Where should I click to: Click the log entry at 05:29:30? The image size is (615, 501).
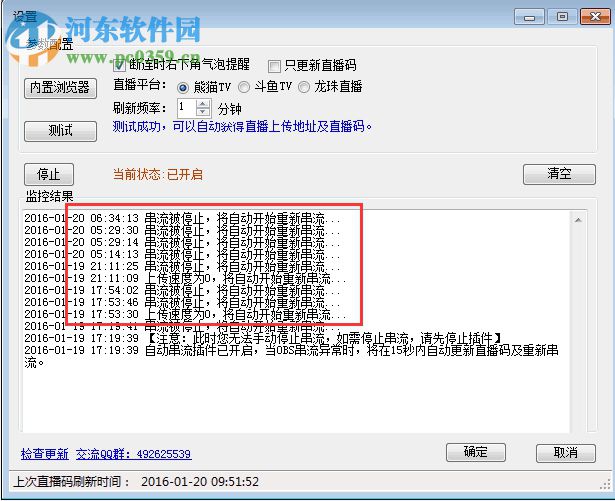pos(182,231)
